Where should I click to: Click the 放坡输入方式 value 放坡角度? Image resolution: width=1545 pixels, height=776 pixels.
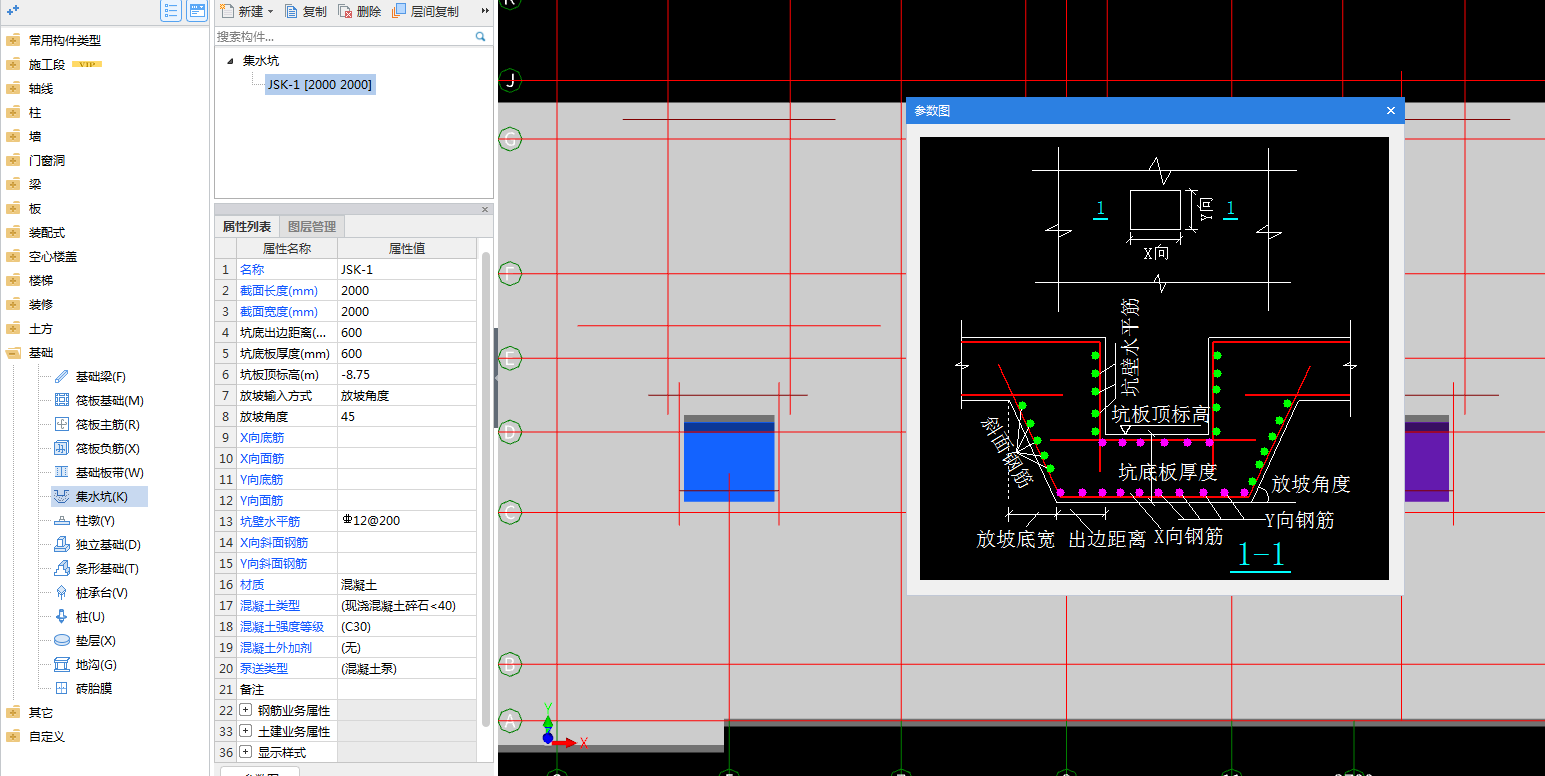407,395
